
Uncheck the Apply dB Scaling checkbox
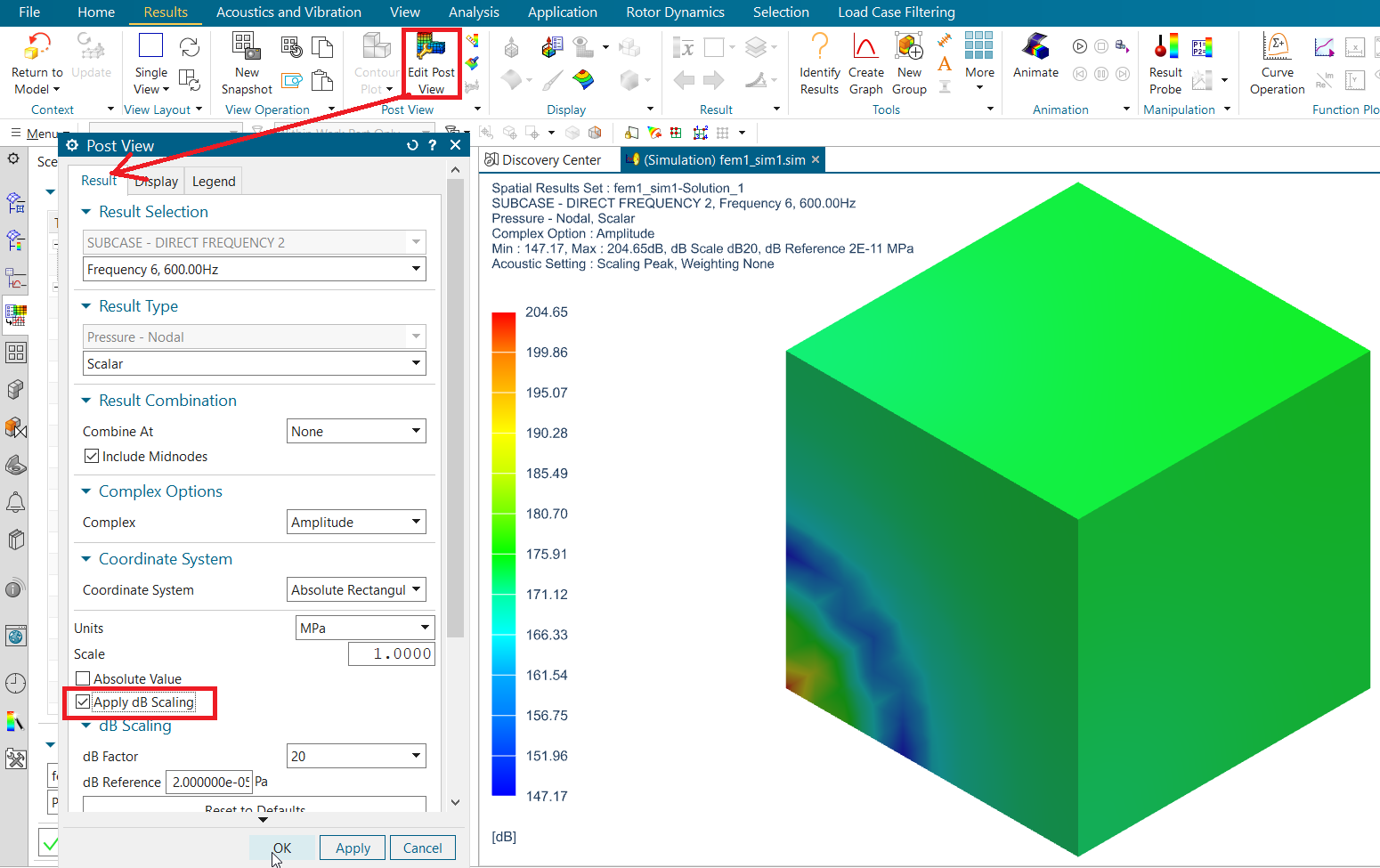click(x=83, y=702)
